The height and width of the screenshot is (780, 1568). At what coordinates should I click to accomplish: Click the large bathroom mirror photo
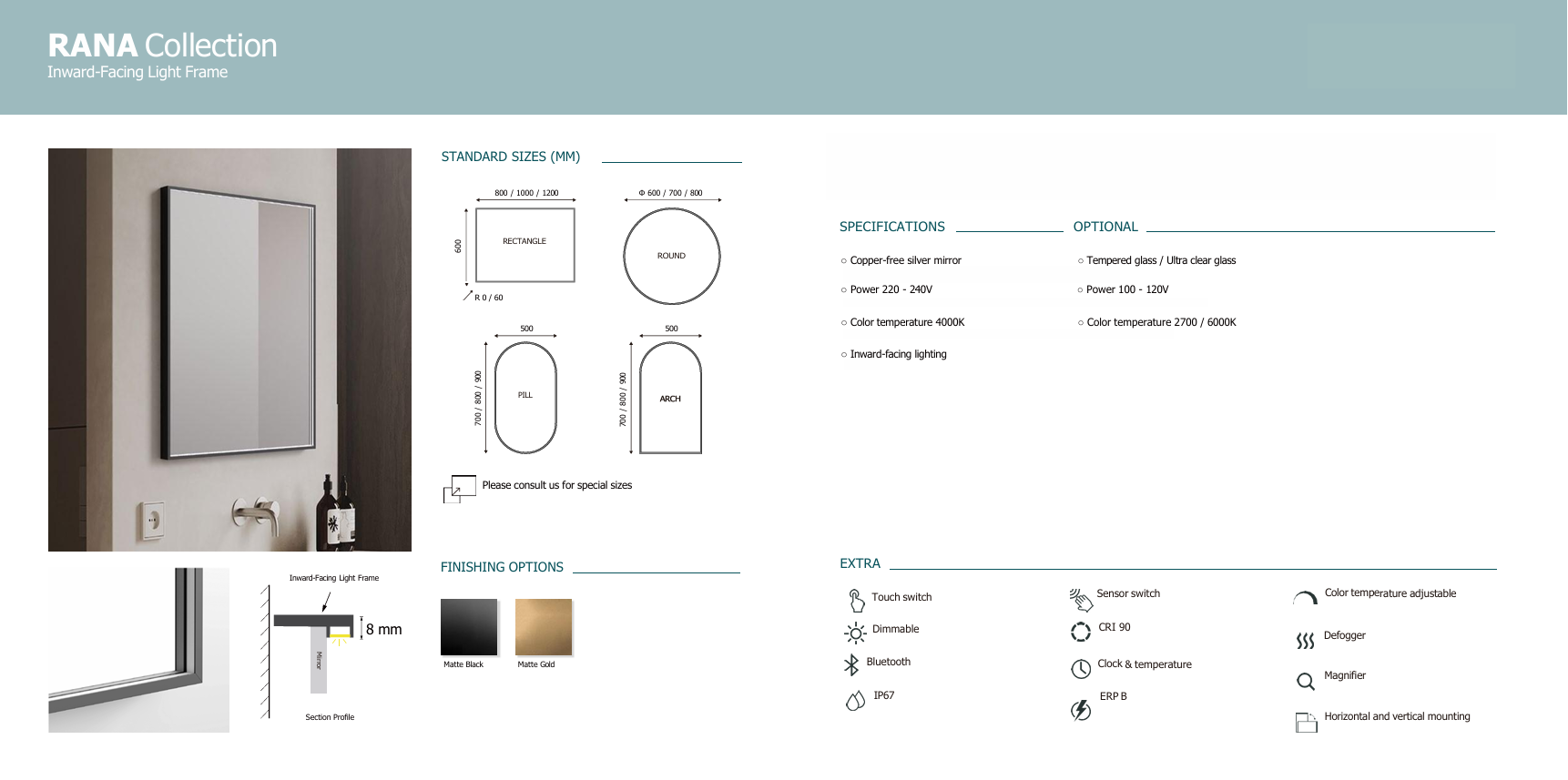(x=229, y=349)
